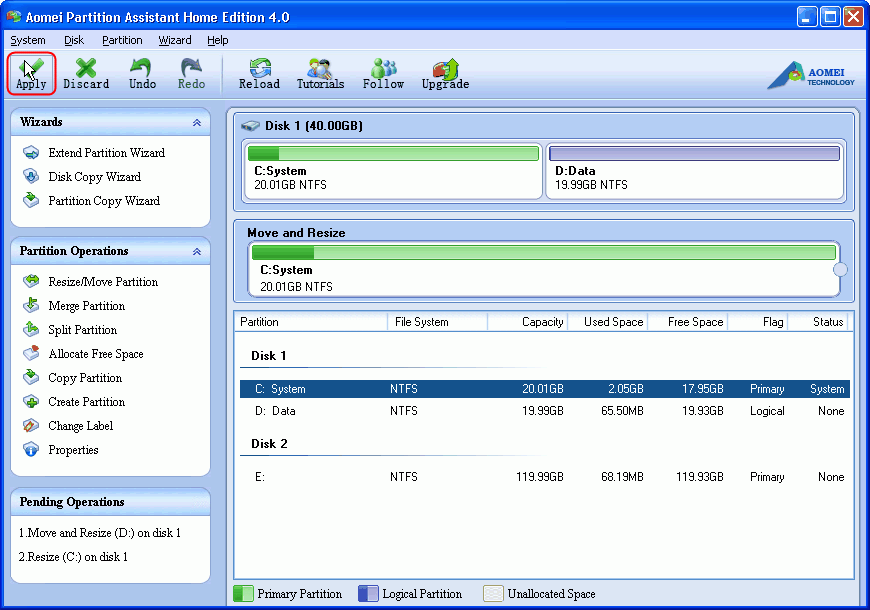Launch the Extend Partition Wizard
This screenshot has height=610, width=870.
(x=106, y=153)
